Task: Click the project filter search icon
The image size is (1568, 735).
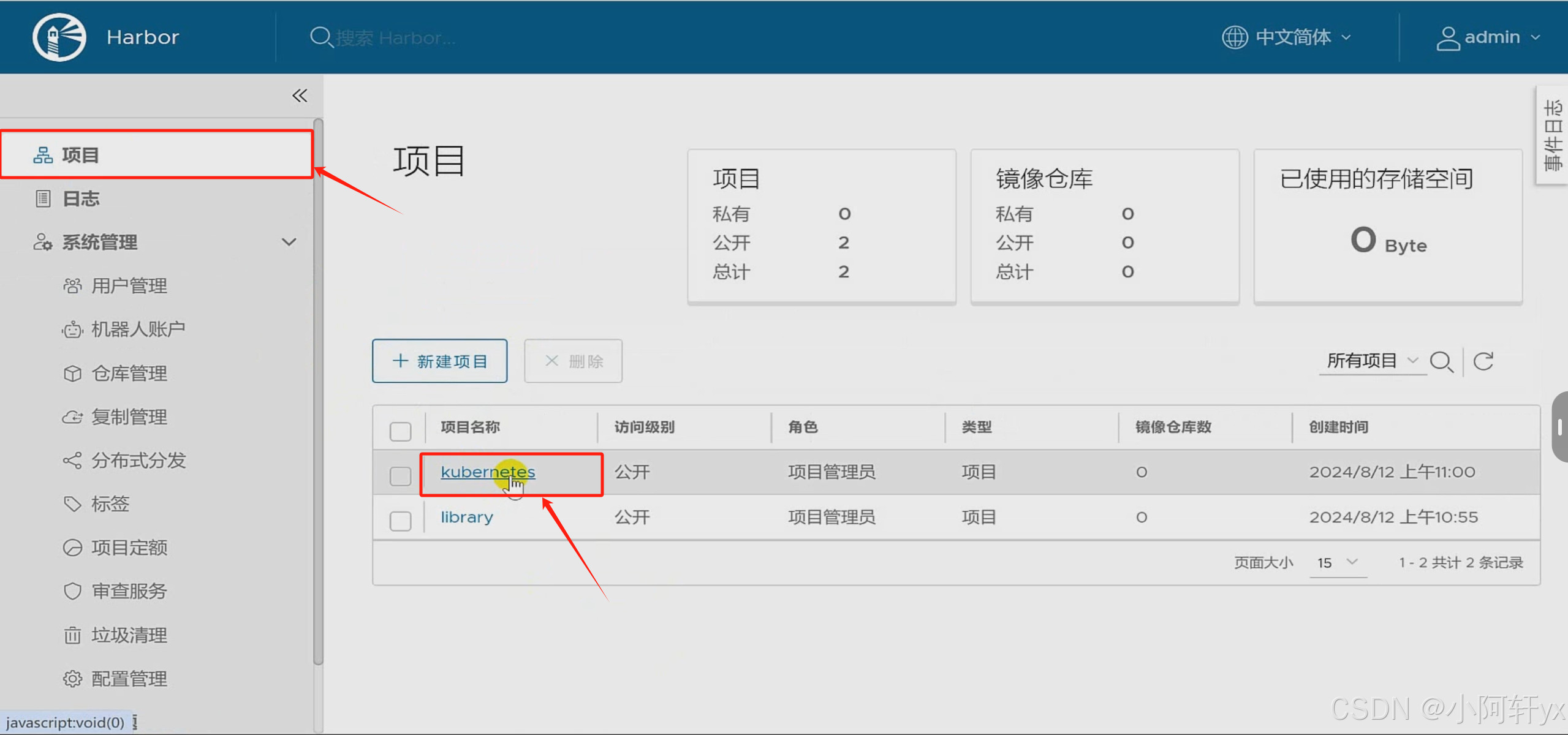Action: click(x=1441, y=361)
